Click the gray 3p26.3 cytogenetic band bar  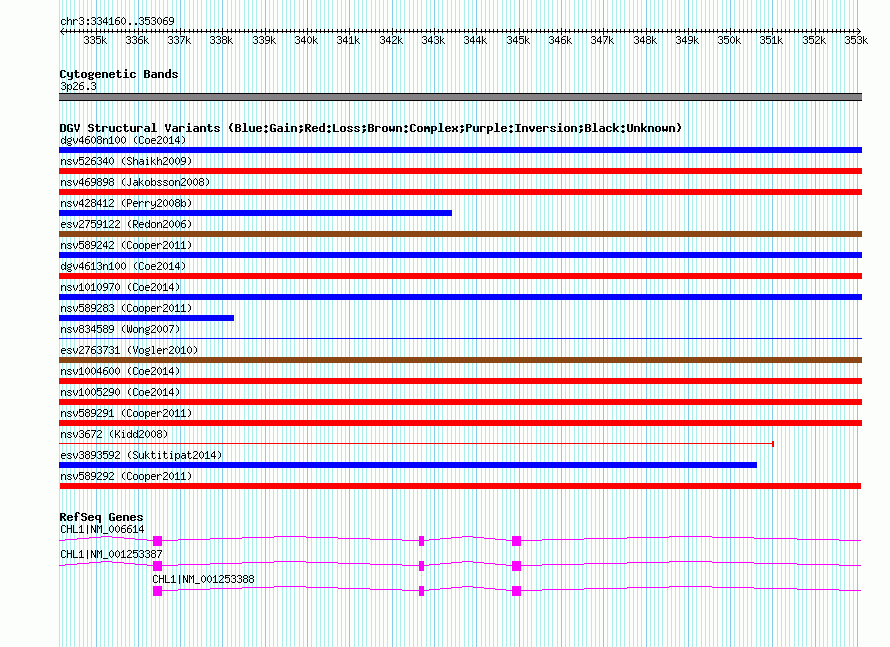pyautogui.click(x=460, y=97)
